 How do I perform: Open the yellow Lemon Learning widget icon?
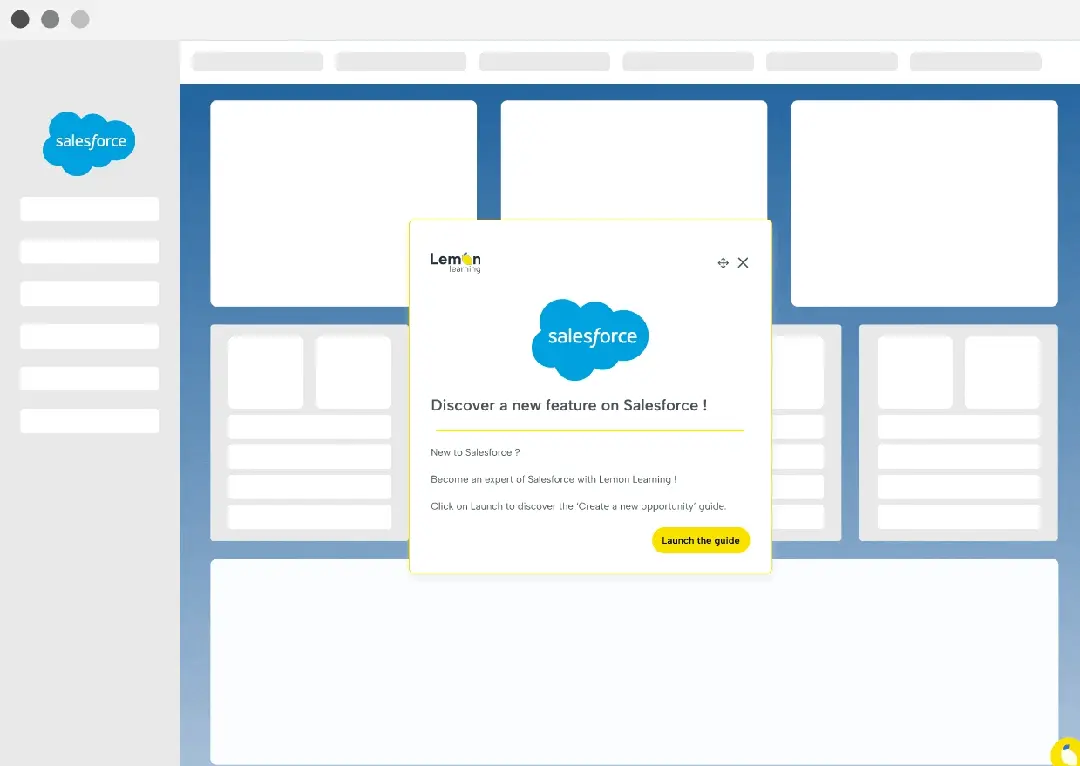1066,753
